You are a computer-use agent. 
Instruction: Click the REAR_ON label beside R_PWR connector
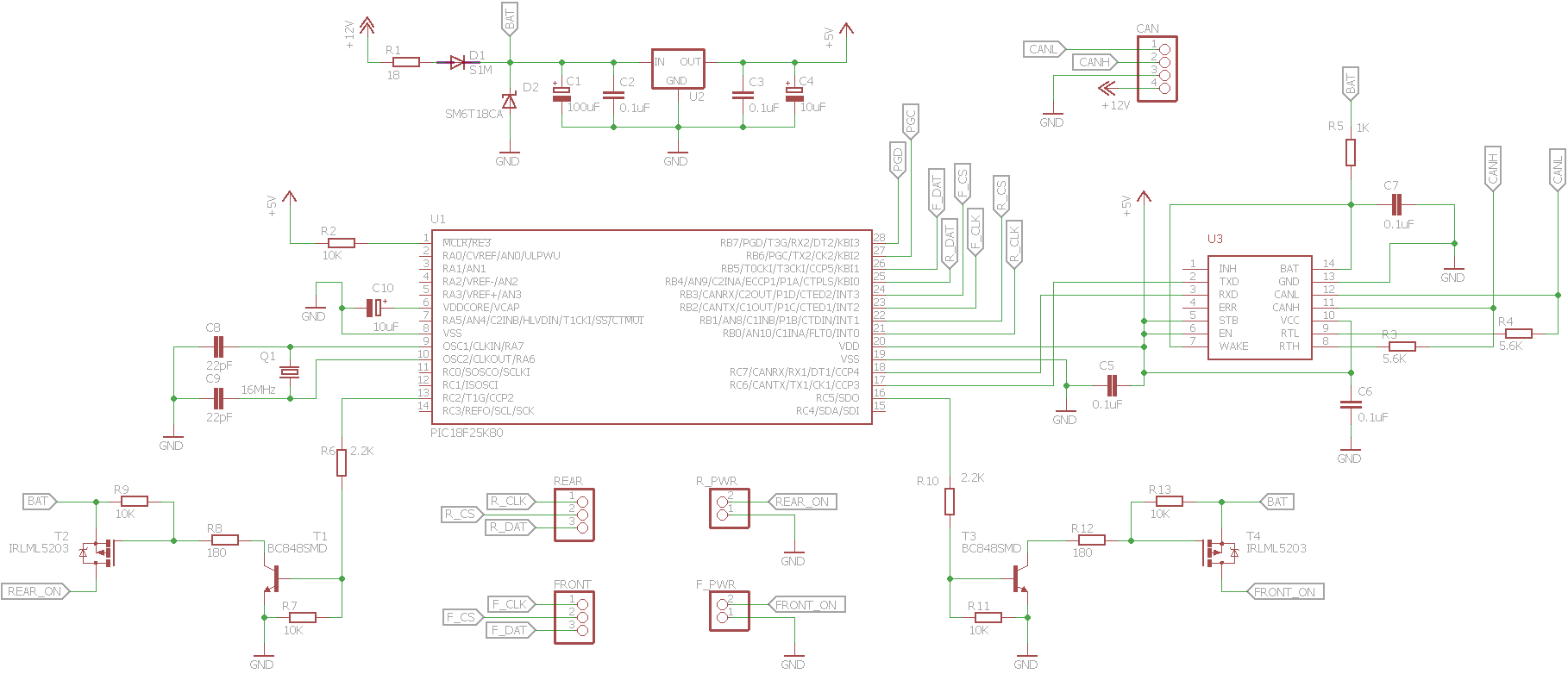click(x=802, y=502)
